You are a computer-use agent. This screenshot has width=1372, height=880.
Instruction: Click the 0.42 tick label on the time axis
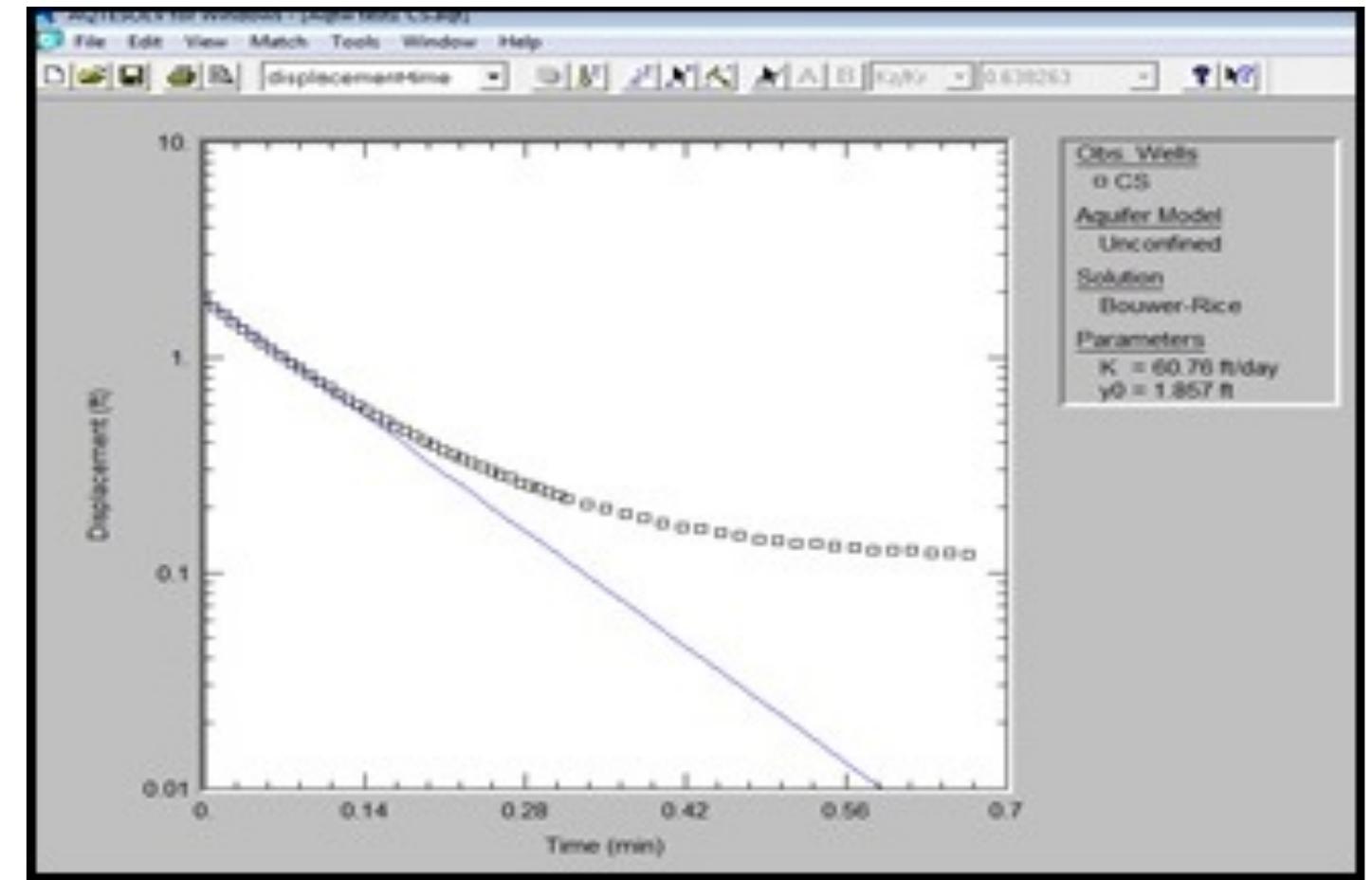tap(684, 810)
